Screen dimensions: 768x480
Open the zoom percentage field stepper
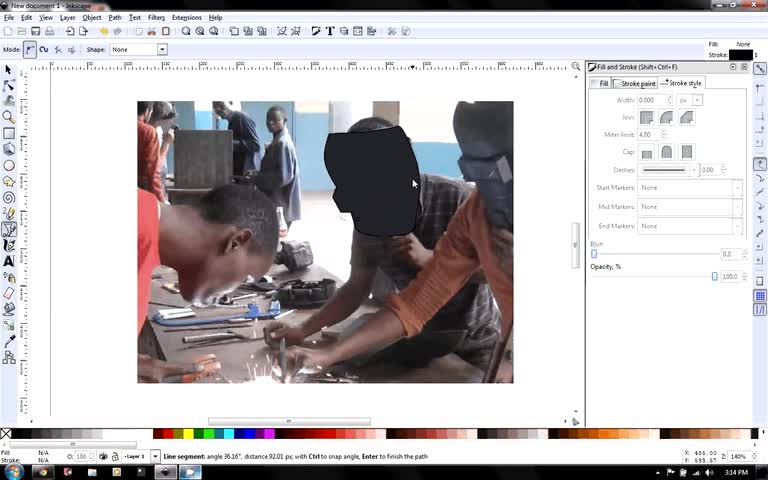click(x=755, y=456)
